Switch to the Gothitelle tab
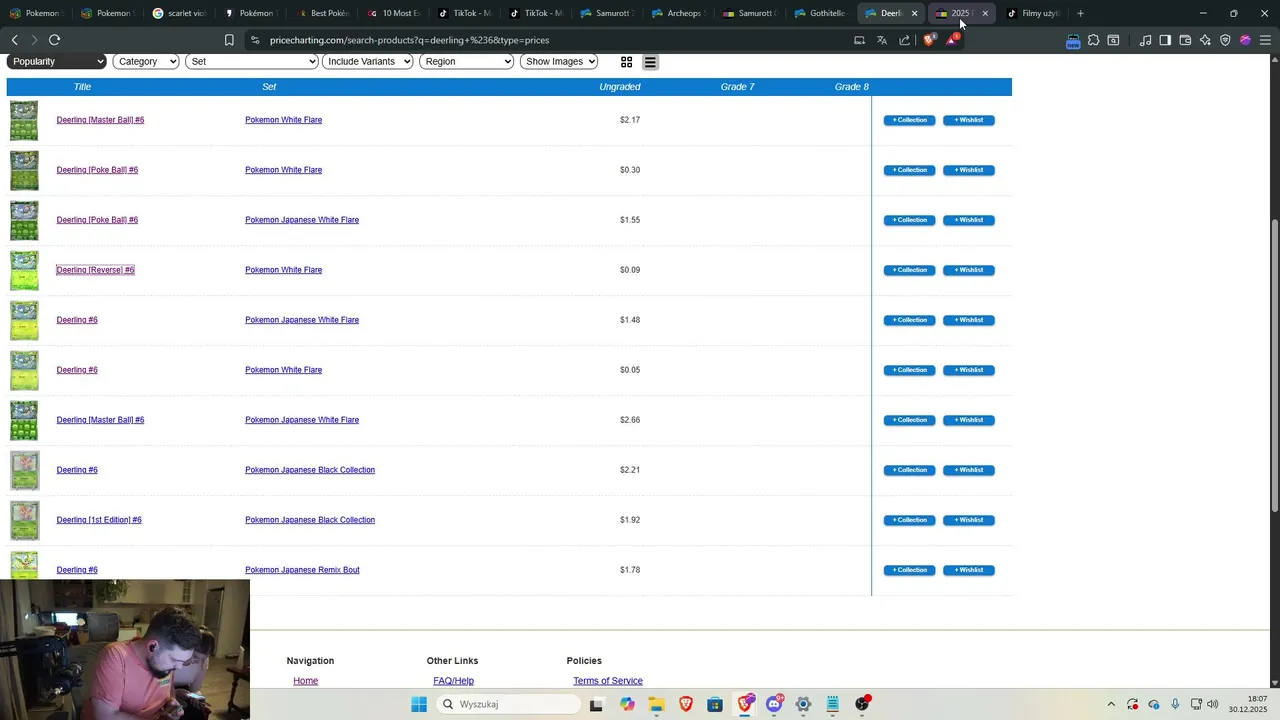The image size is (1280, 720). point(821,13)
